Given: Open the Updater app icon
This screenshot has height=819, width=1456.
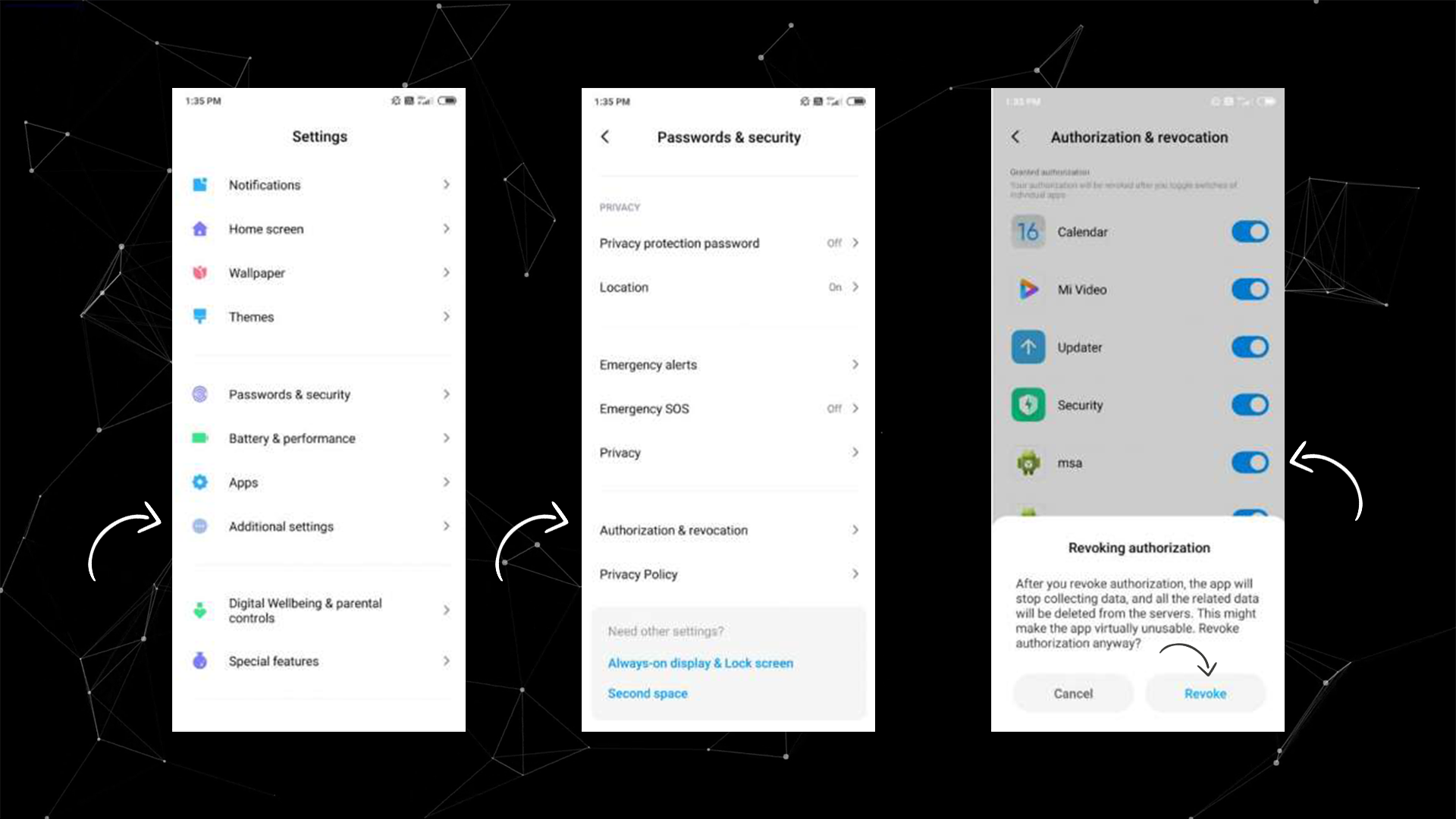Looking at the screenshot, I should [x=1028, y=347].
